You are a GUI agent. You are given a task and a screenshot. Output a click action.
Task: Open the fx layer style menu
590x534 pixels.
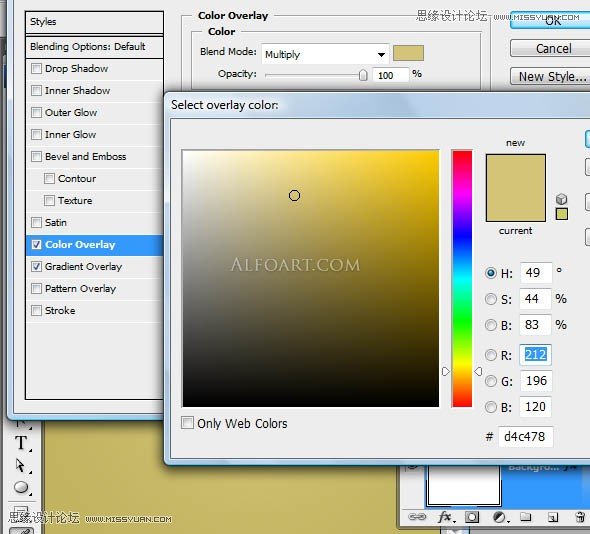click(446, 517)
